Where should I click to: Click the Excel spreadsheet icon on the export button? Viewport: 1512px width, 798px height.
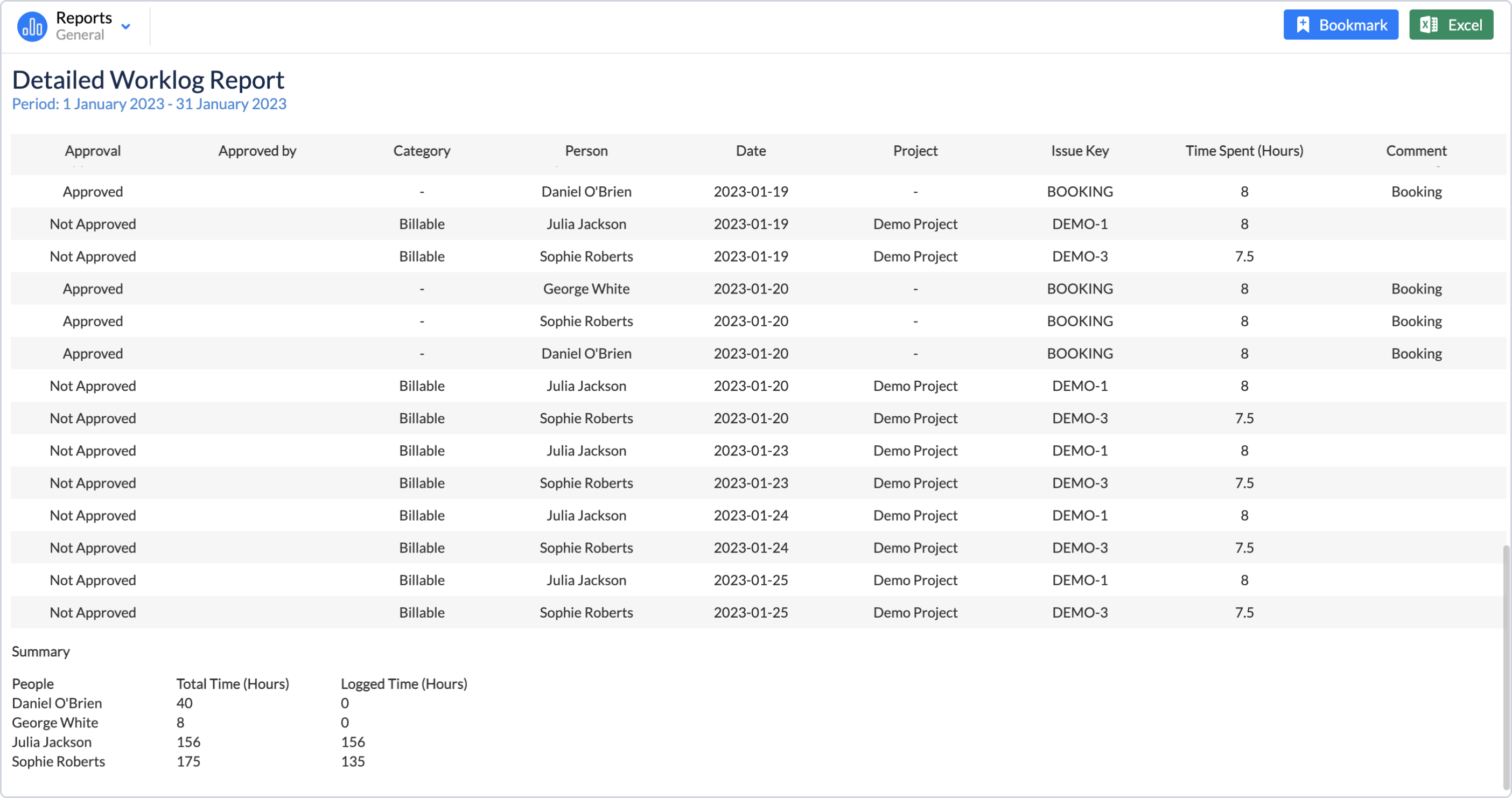(1429, 24)
